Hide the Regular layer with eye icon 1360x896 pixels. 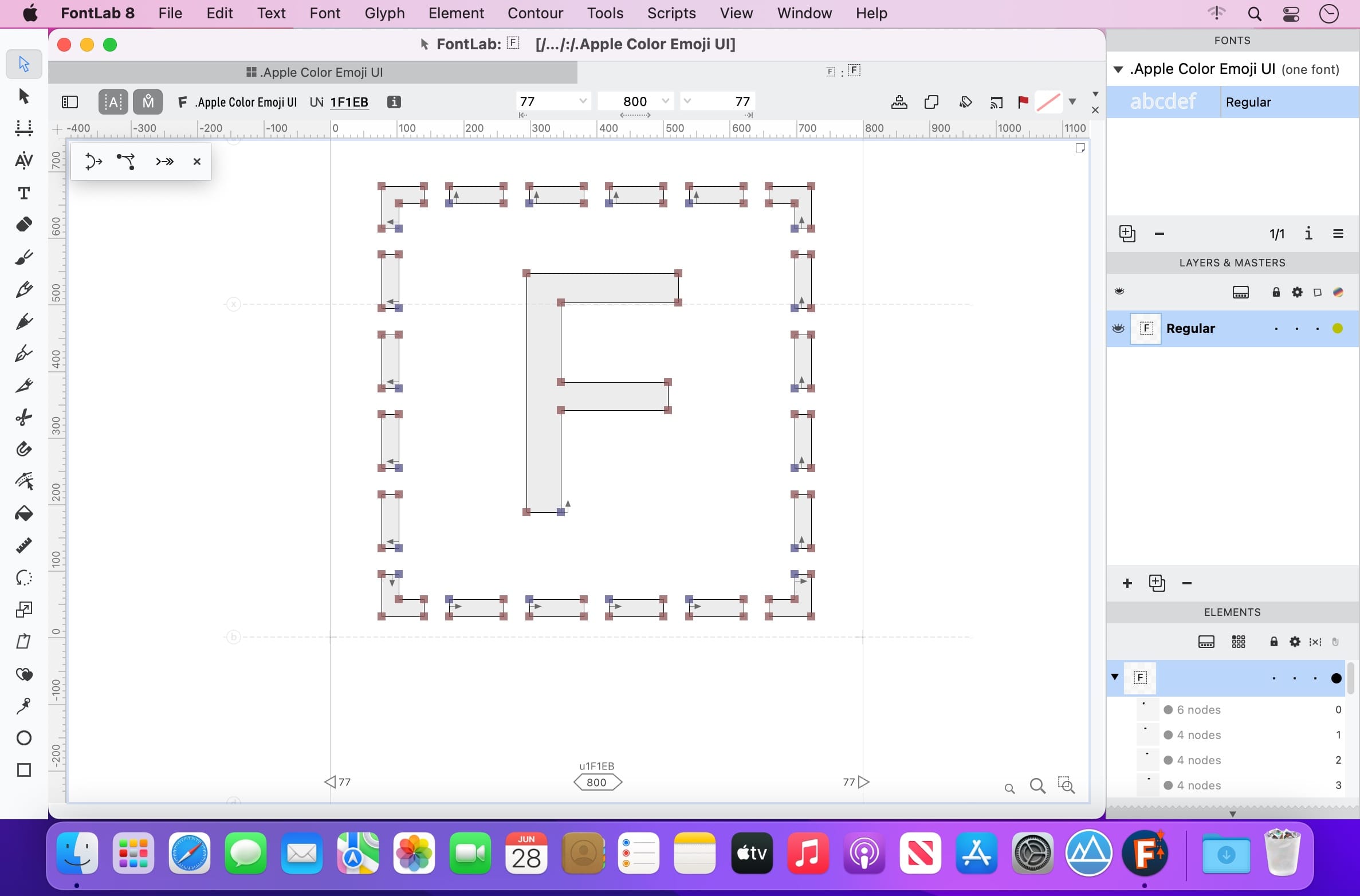1118,328
